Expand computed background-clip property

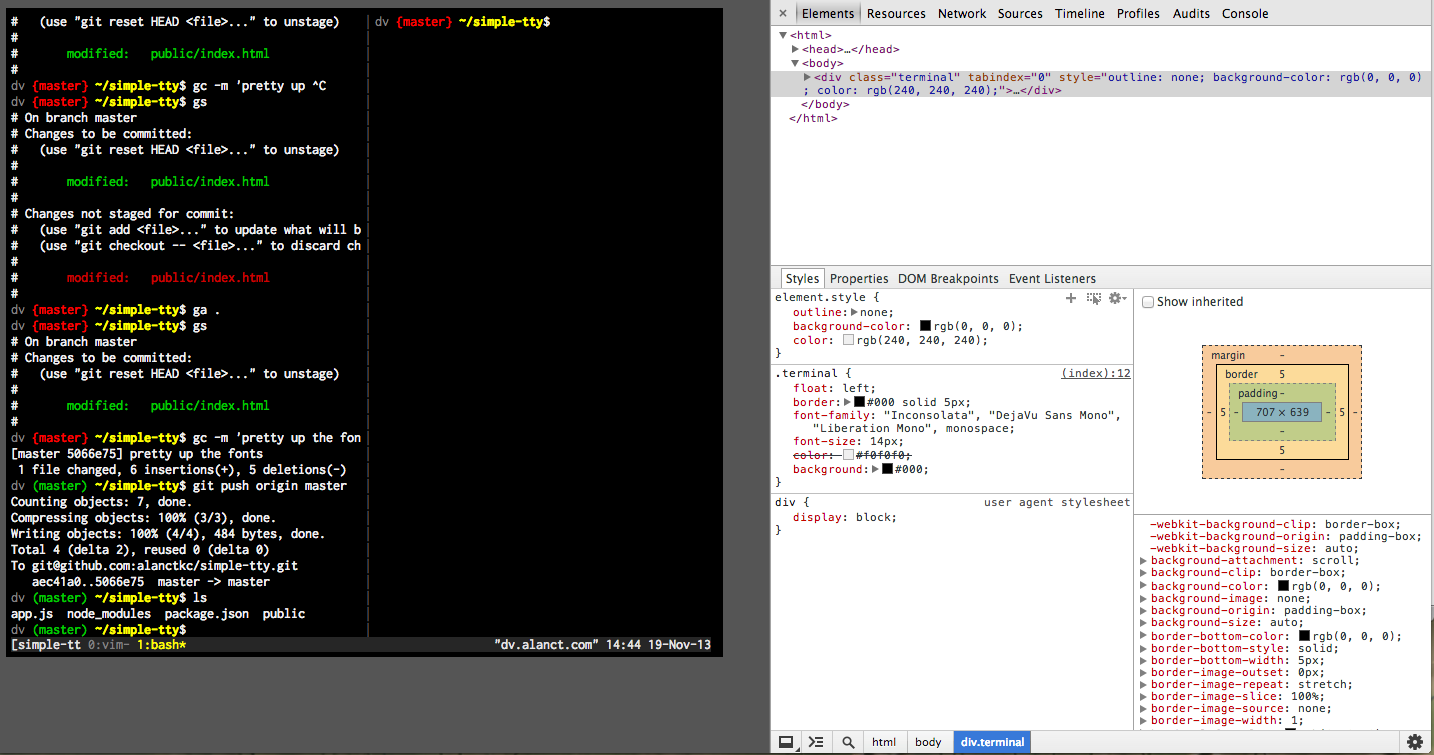point(1144,574)
